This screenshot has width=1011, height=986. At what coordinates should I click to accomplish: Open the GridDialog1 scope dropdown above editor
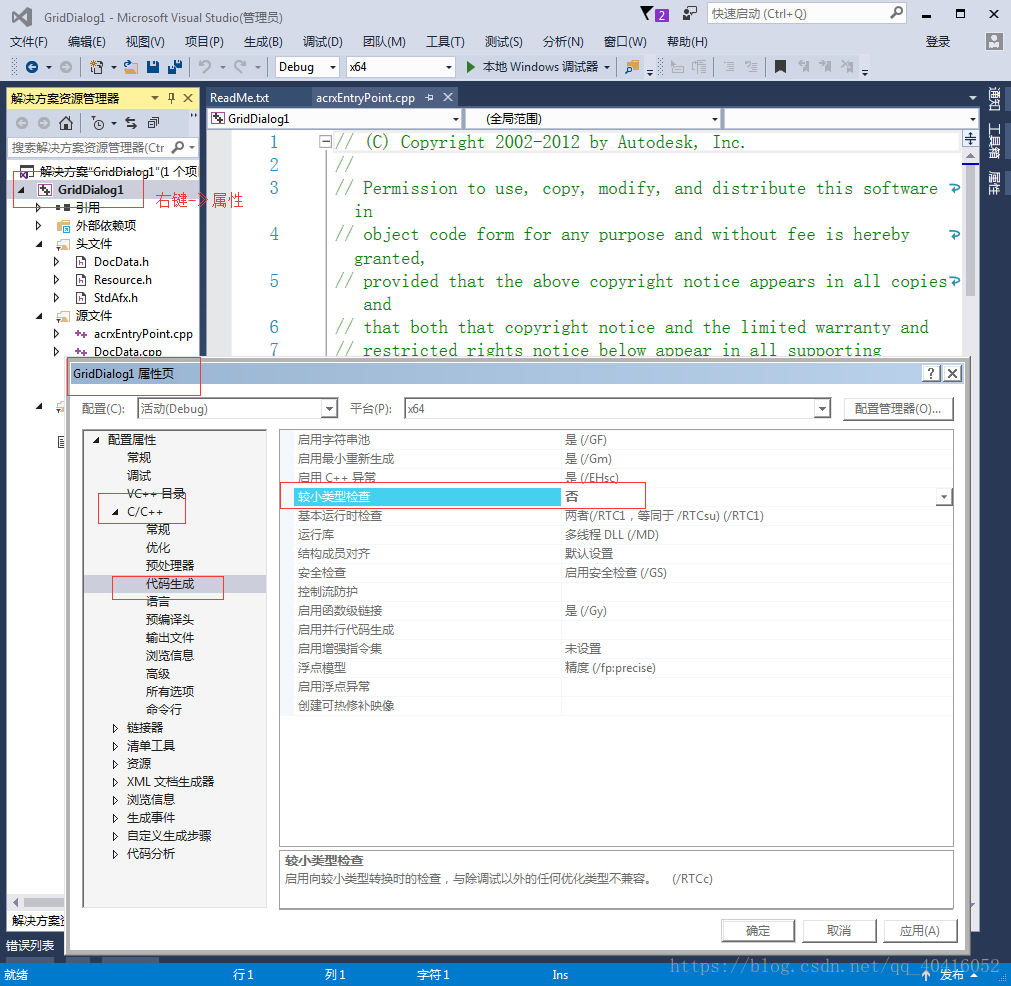(x=456, y=119)
